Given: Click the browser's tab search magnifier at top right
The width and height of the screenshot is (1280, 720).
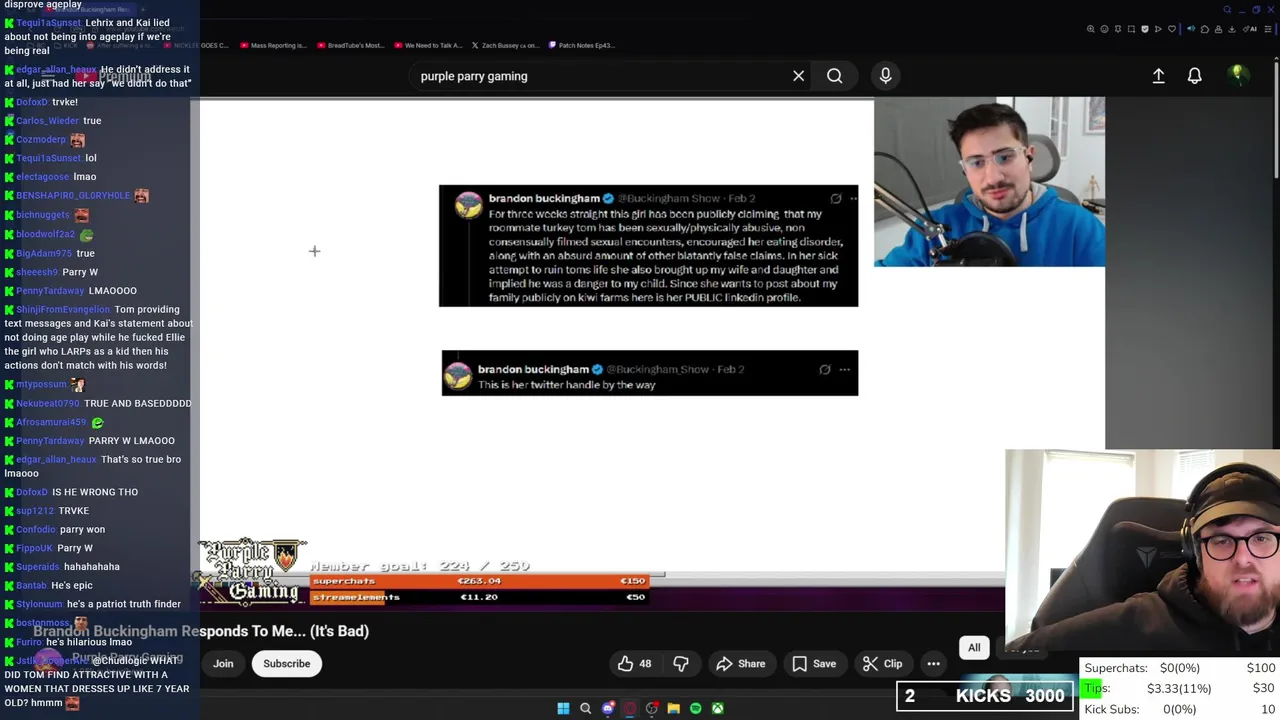Looking at the screenshot, I should pos(1227,10).
